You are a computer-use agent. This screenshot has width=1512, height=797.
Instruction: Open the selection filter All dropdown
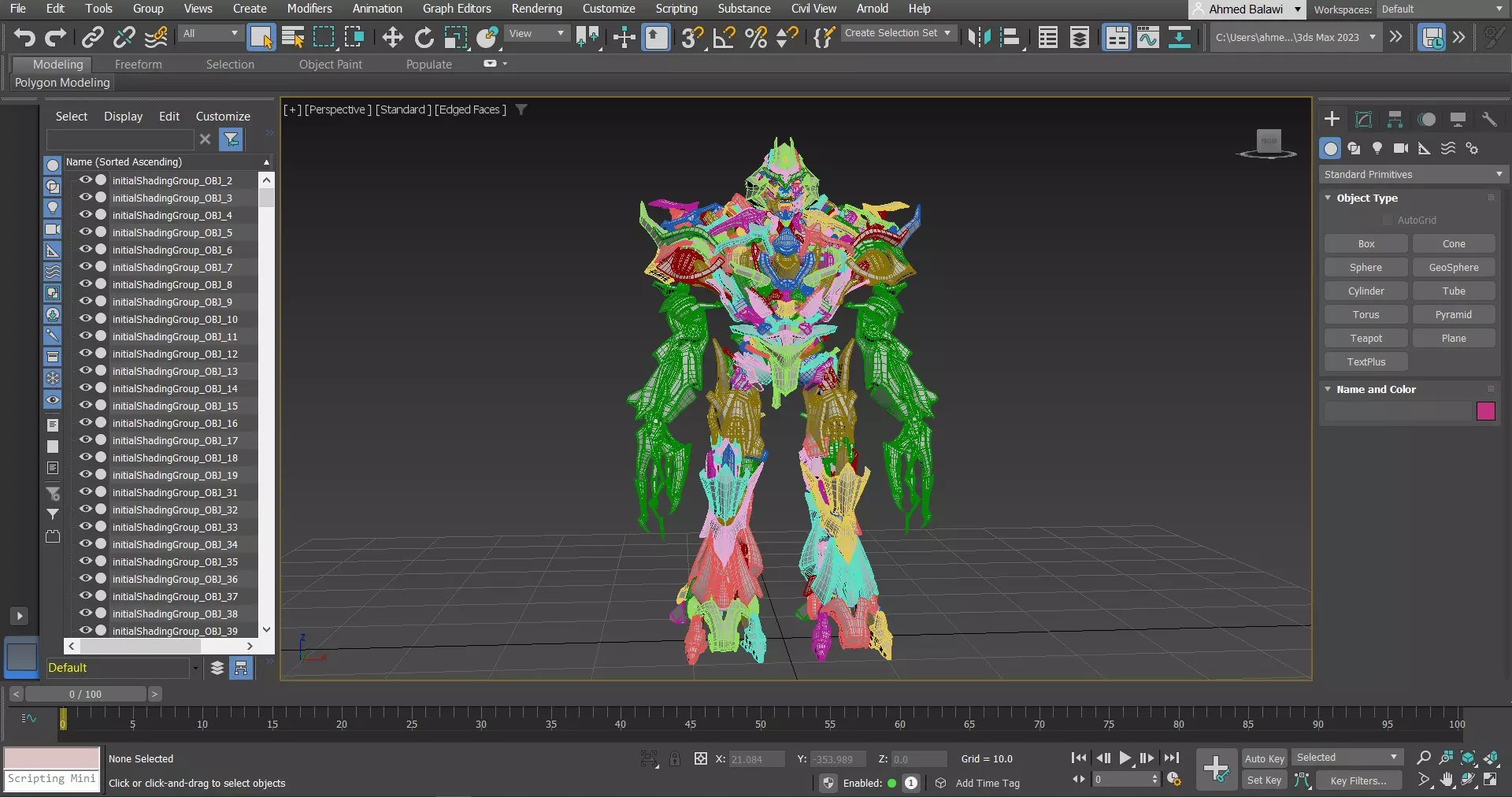click(x=210, y=34)
